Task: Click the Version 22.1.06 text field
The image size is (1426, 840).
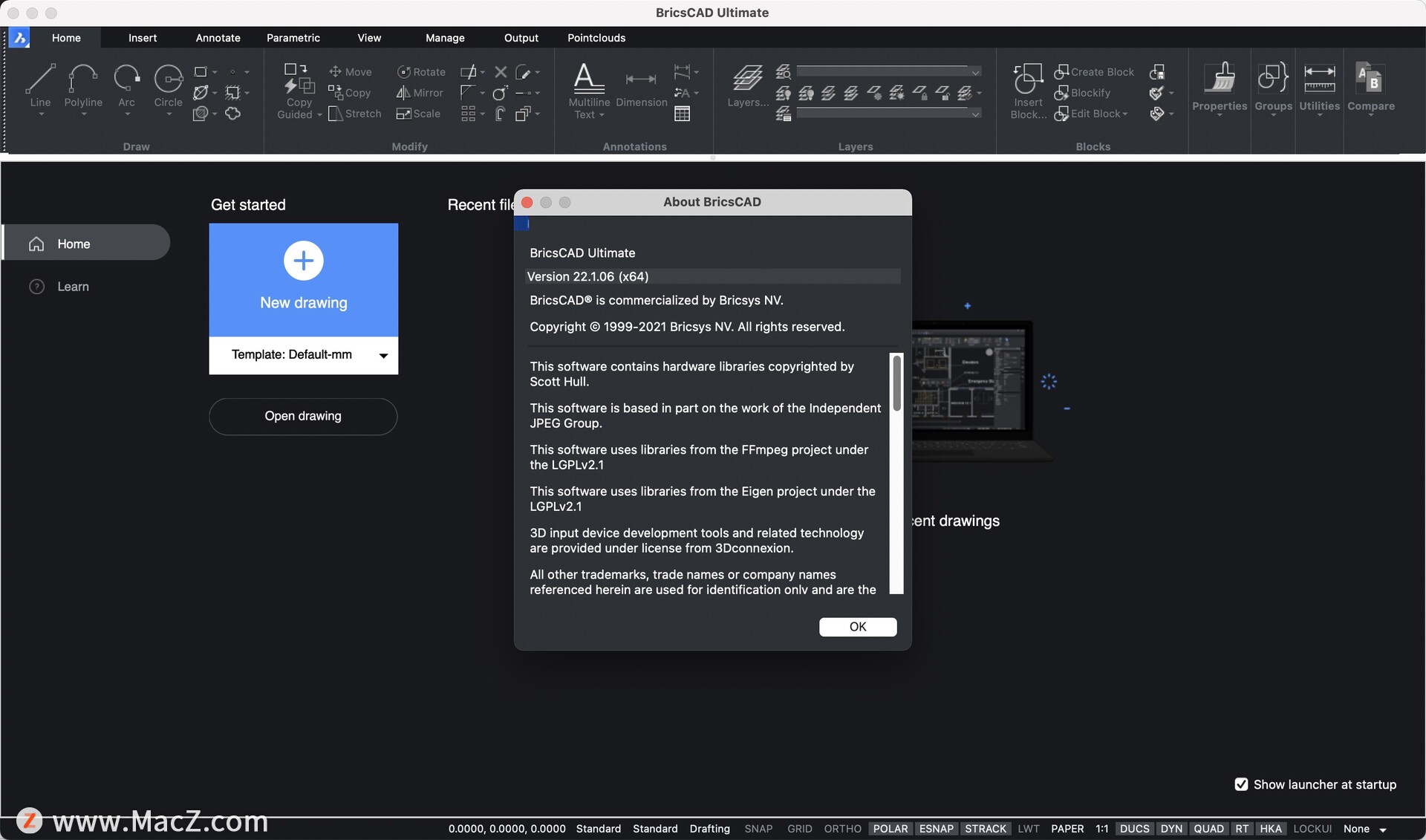Action: coord(712,276)
